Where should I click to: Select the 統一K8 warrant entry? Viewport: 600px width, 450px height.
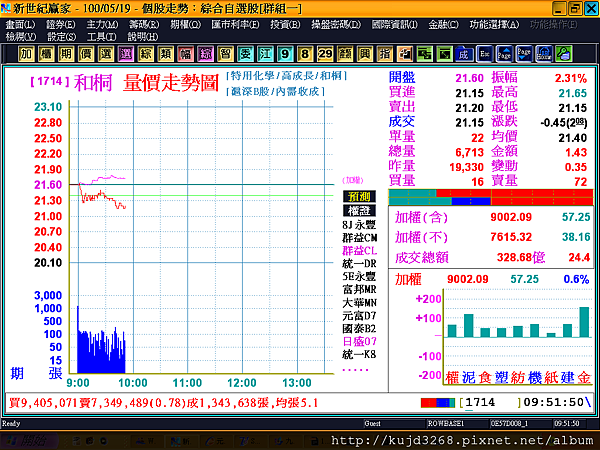pyautogui.click(x=359, y=355)
